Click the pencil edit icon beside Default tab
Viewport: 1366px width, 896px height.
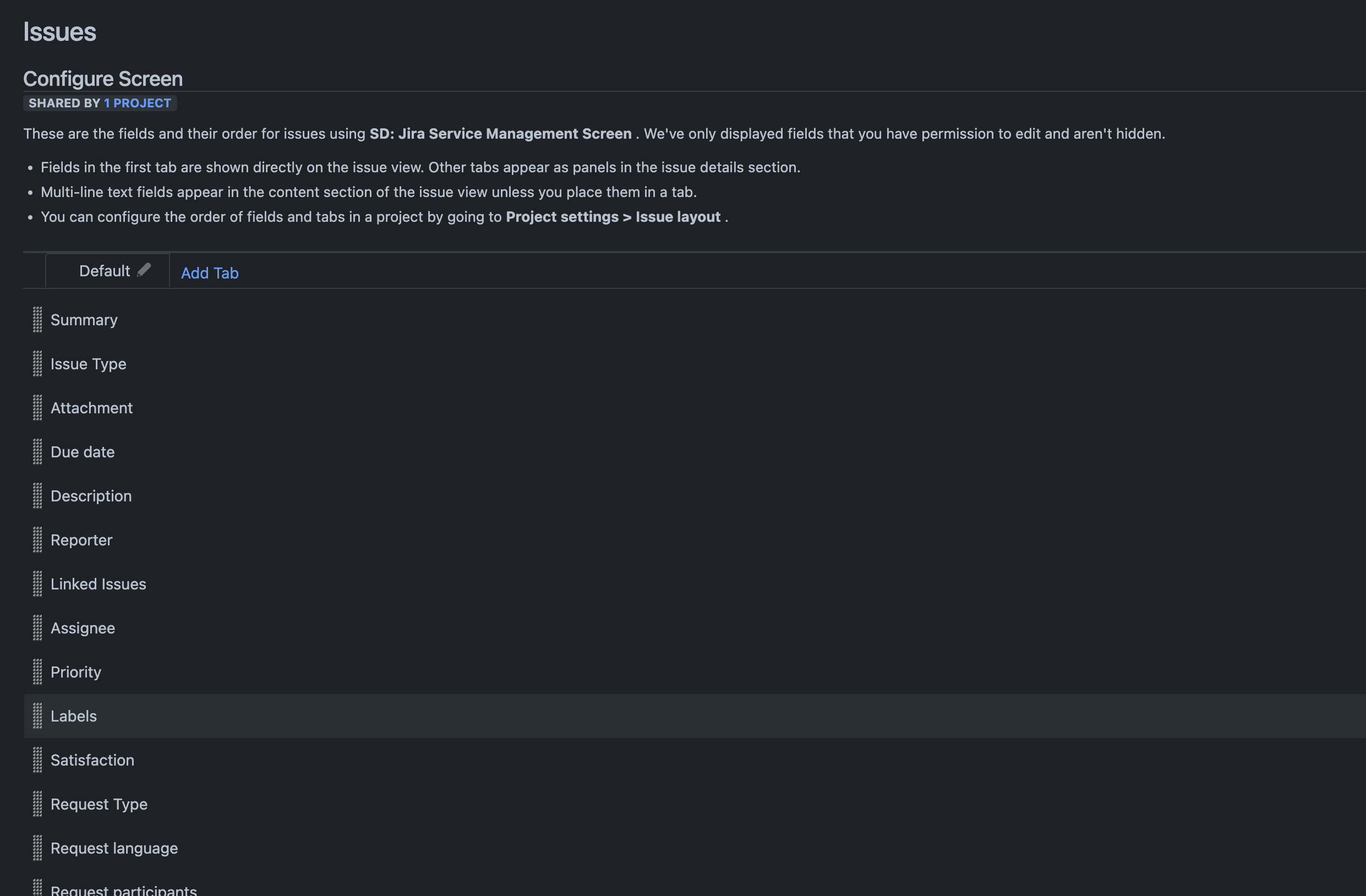coord(144,270)
